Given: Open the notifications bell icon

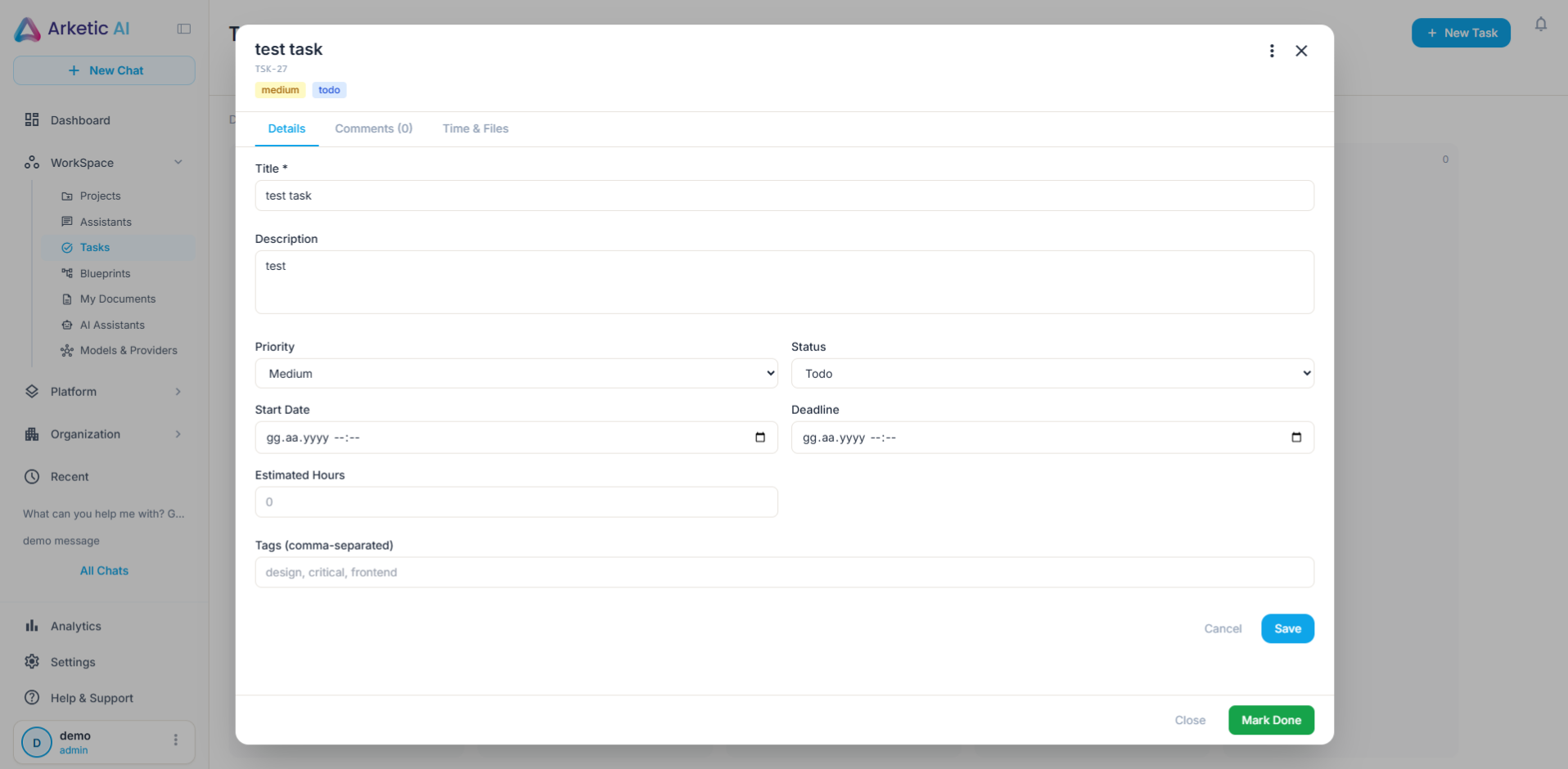Looking at the screenshot, I should coord(1541,25).
